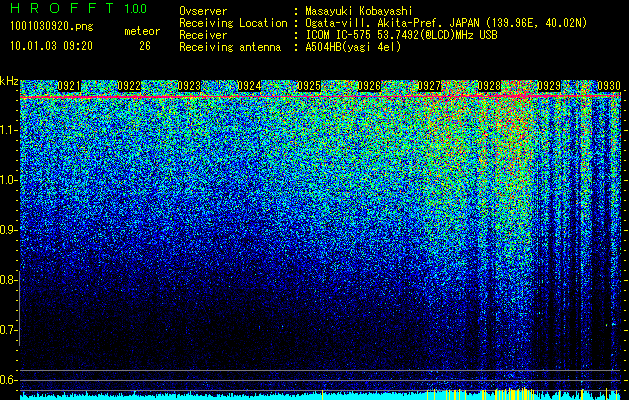629x400 pixels.
Task: Click the A504HB(yagi 4el) antenna text
Action: point(353,47)
